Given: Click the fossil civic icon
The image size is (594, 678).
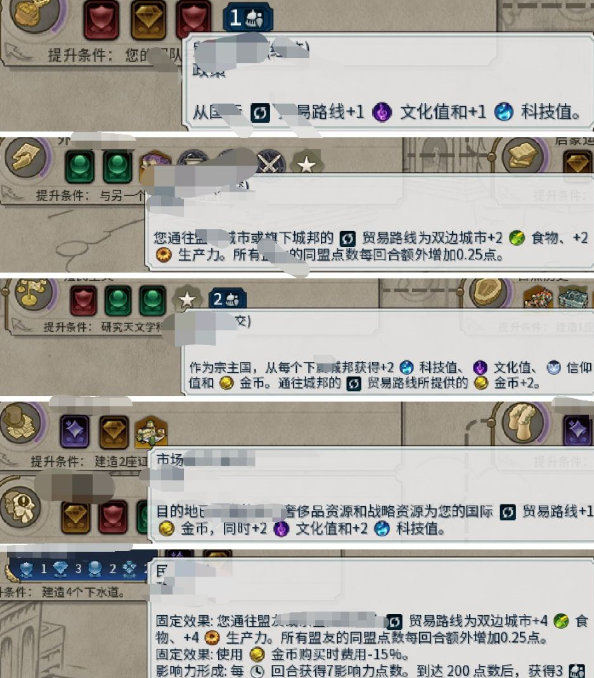Looking at the screenshot, I should [x=488, y=293].
